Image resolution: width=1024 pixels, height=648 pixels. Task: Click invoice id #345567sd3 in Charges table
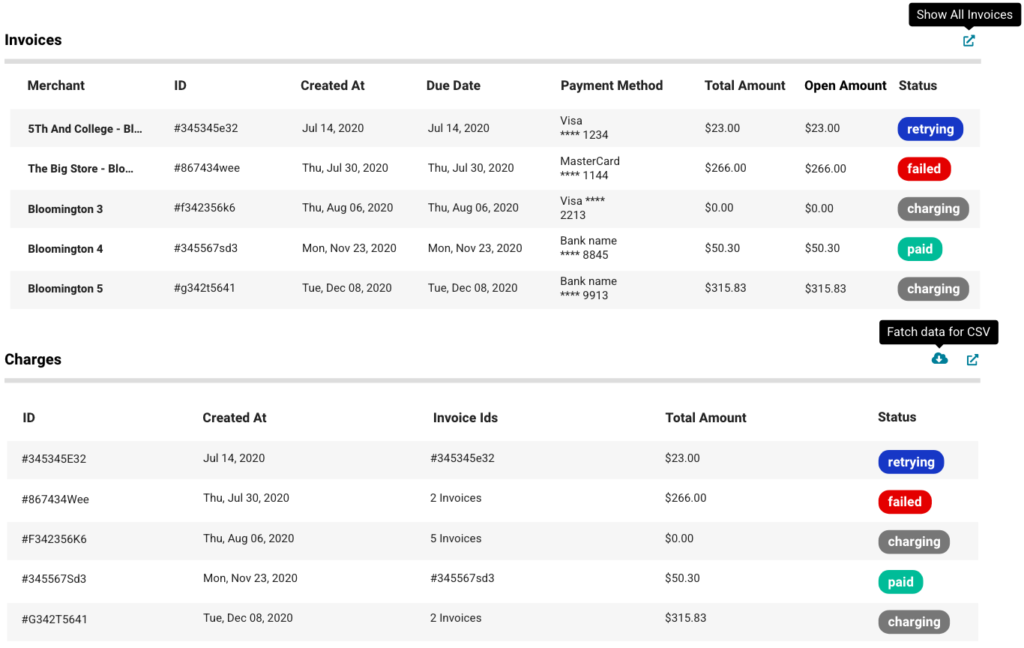(462, 578)
